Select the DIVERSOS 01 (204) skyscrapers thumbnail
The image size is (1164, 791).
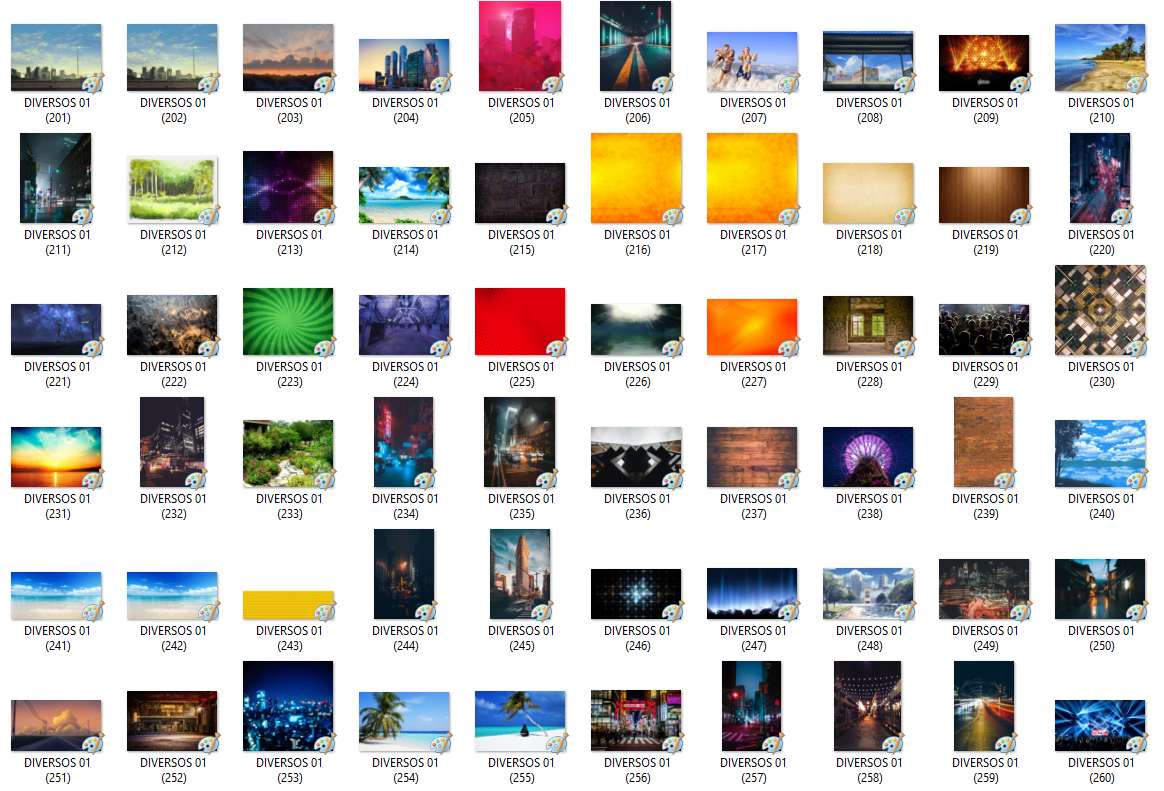pos(404,65)
